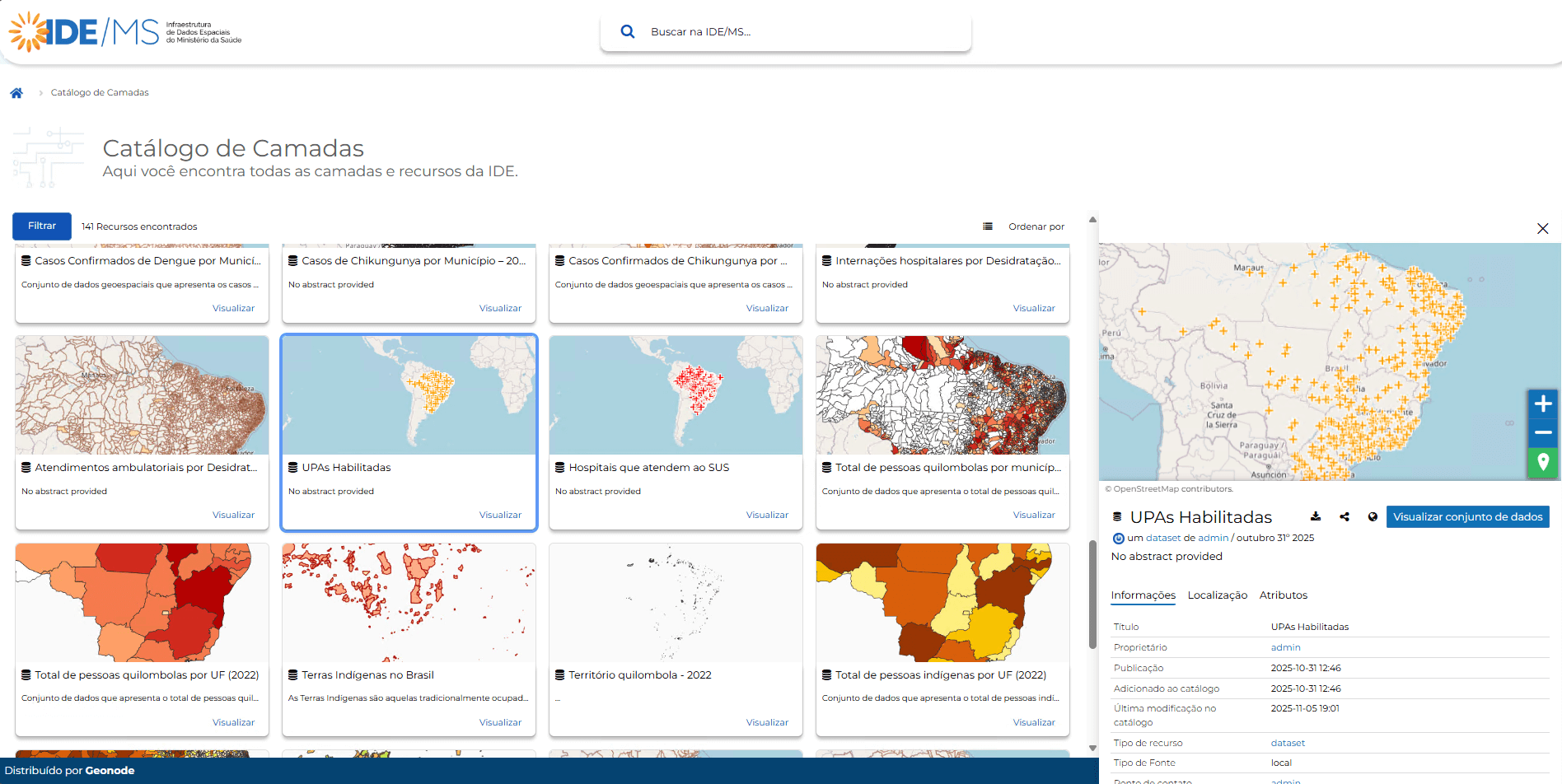
Task: Open the Informações tab
Action: click(1143, 595)
